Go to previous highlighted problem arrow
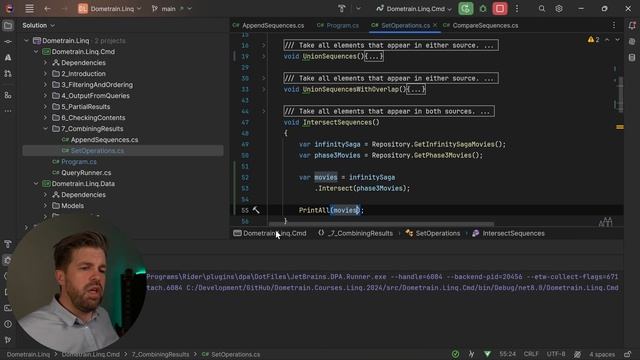The image size is (640, 360). pos(607,40)
